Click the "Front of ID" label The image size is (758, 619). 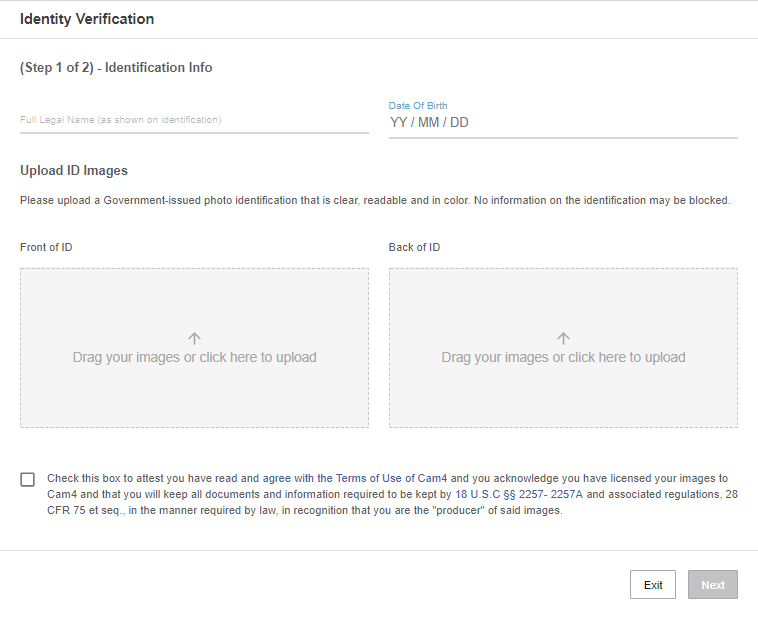(x=46, y=247)
